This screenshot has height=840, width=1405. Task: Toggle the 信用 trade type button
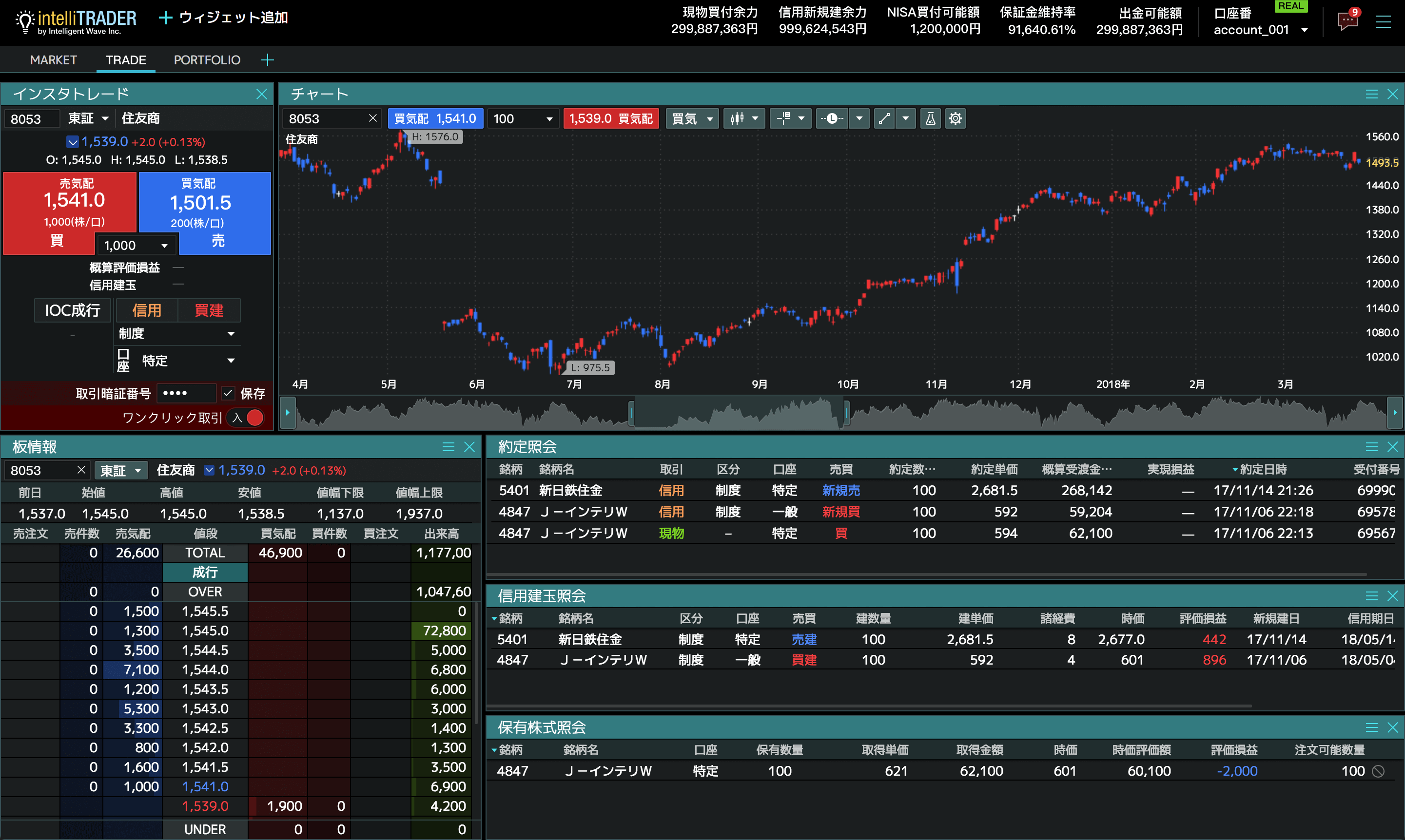click(x=147, y=310)
